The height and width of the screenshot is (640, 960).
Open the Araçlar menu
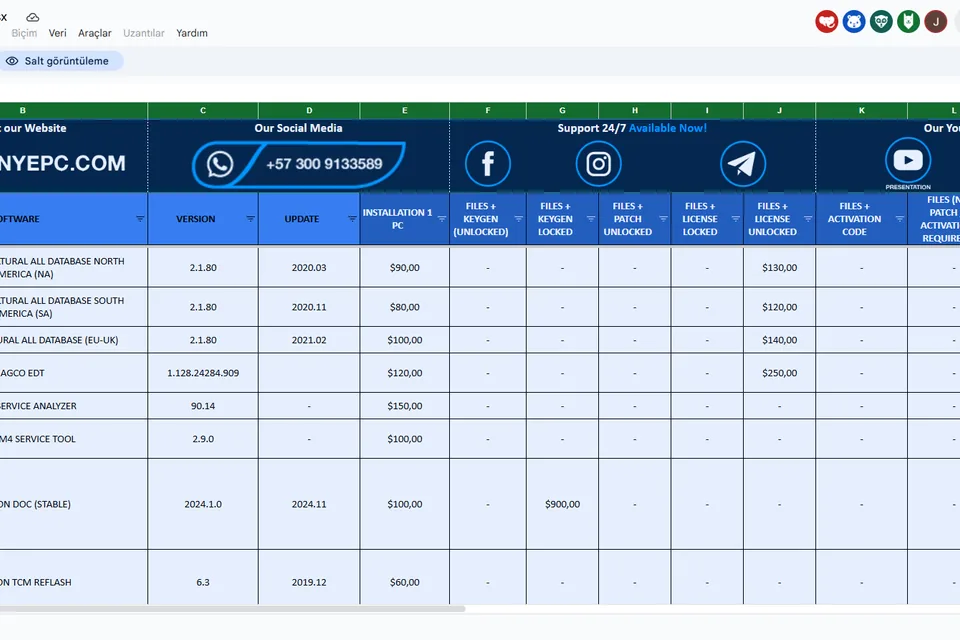pos(94,33)
